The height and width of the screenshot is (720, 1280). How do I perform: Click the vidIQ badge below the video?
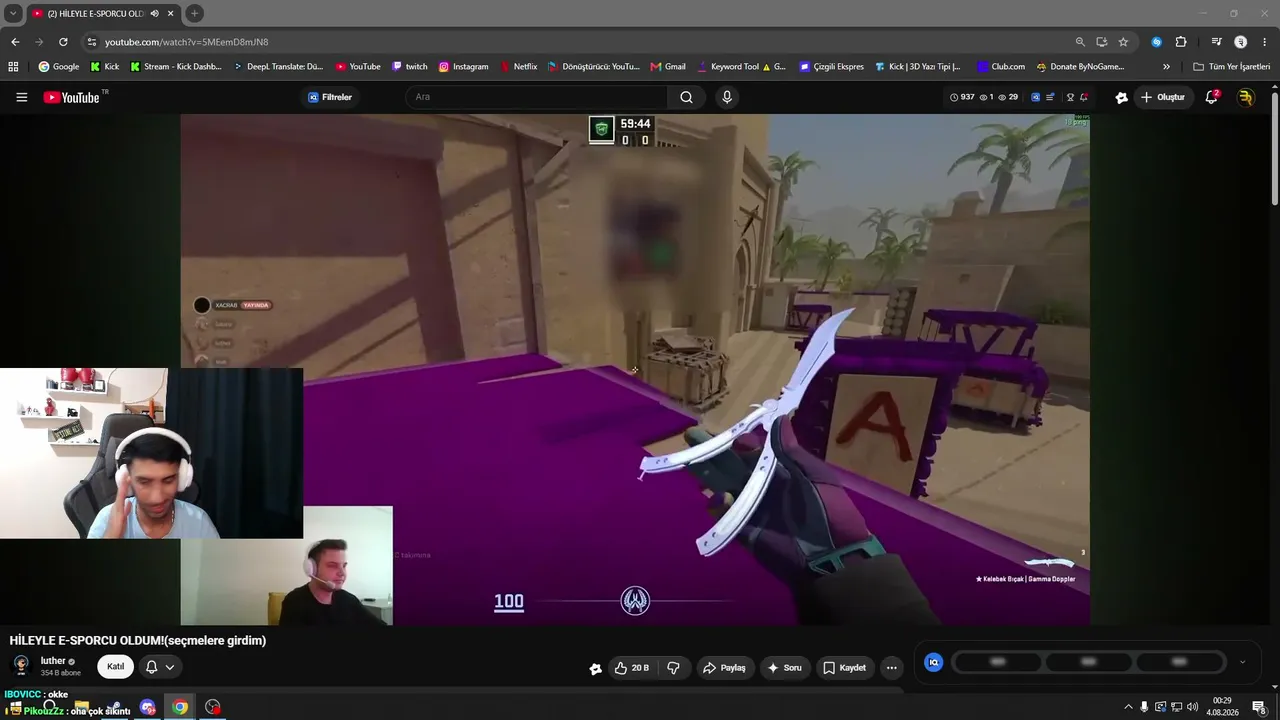934,662
